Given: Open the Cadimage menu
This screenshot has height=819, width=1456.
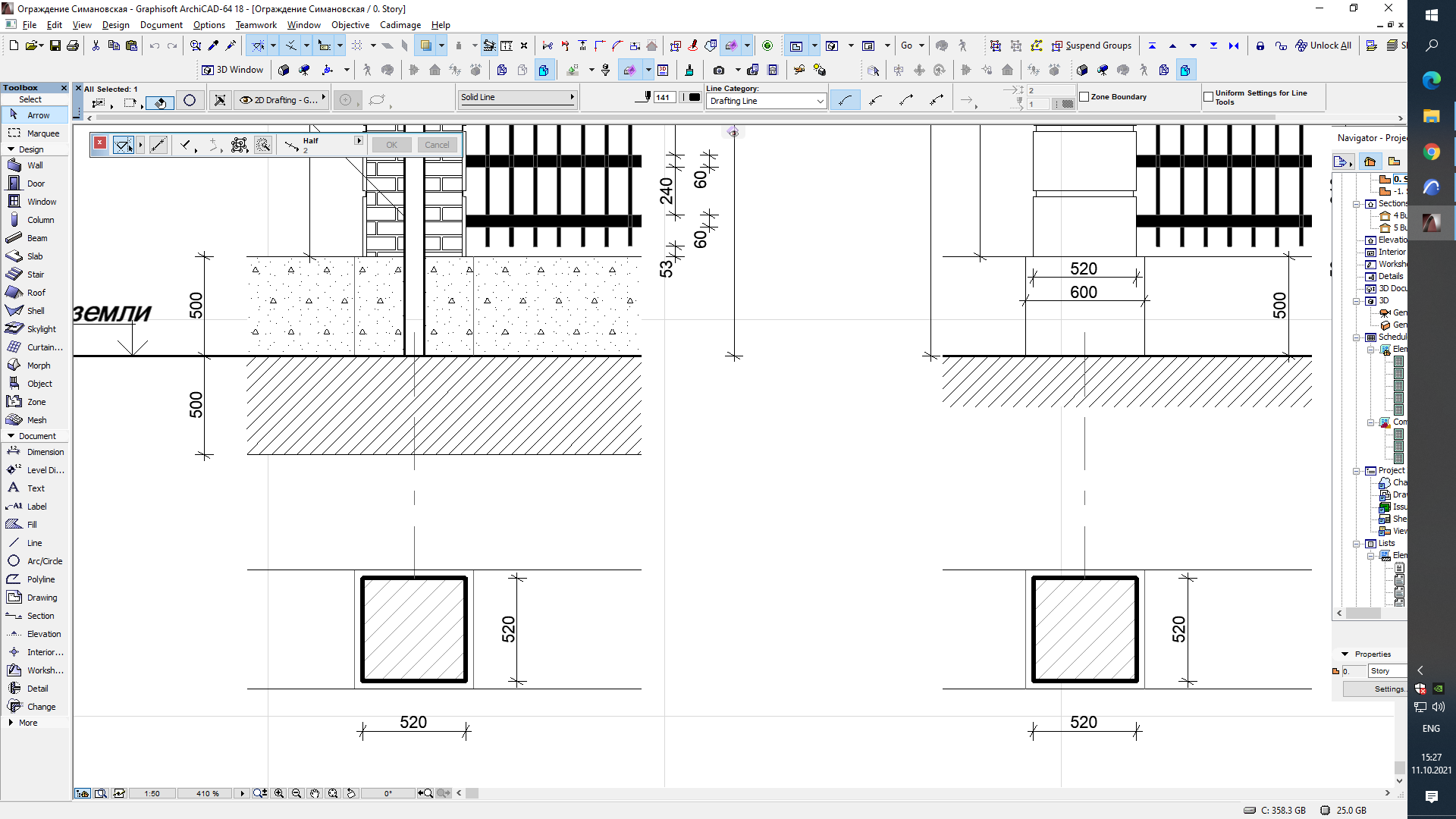Looking at the screenshot, I should pos(400,25).
